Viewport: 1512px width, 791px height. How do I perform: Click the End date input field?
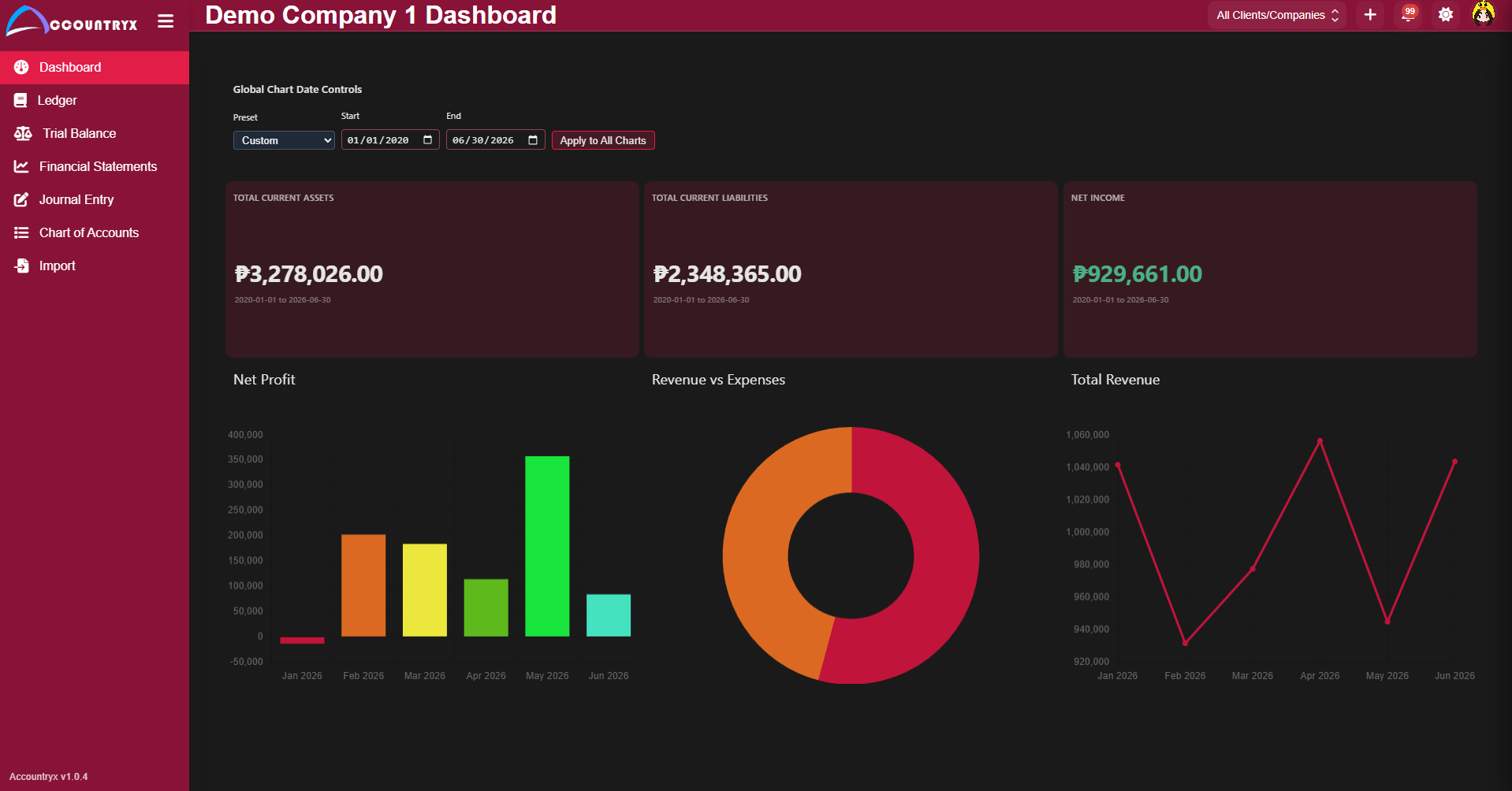click(x=495, y=140)
